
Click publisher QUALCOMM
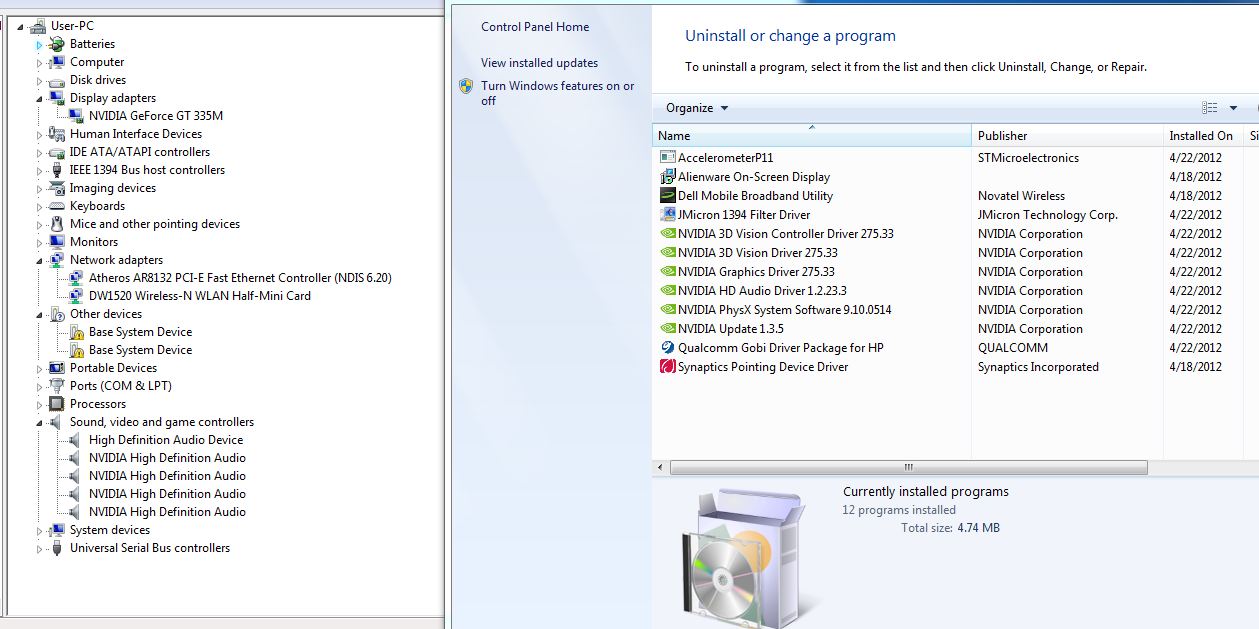(x=1013, y=348)
